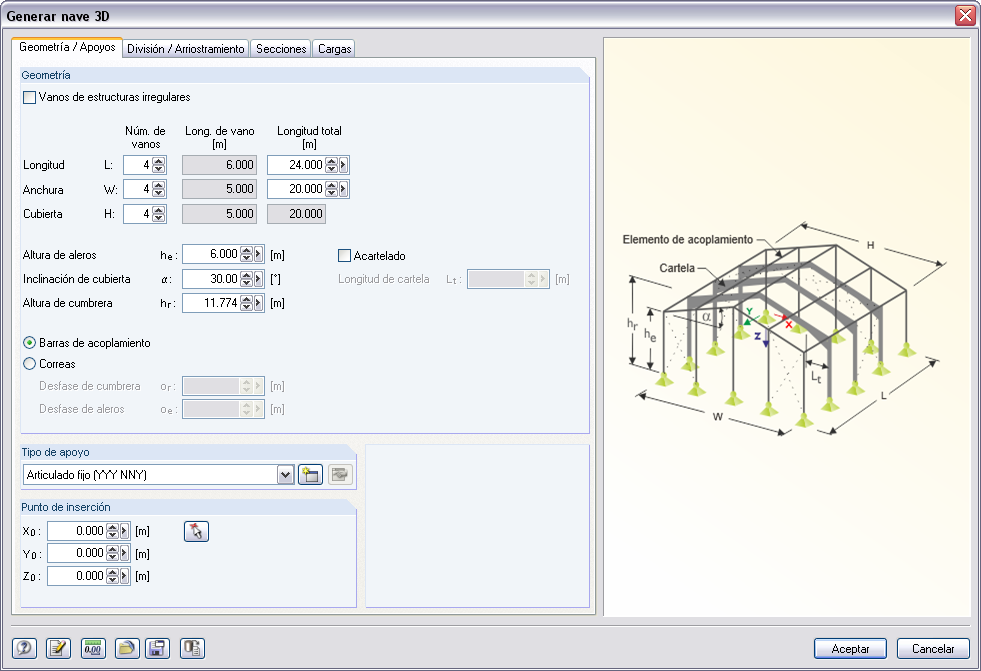981x671 pixels.
Task: Load saved parameters with the open-folder icon
Action: tap(127, 648)
